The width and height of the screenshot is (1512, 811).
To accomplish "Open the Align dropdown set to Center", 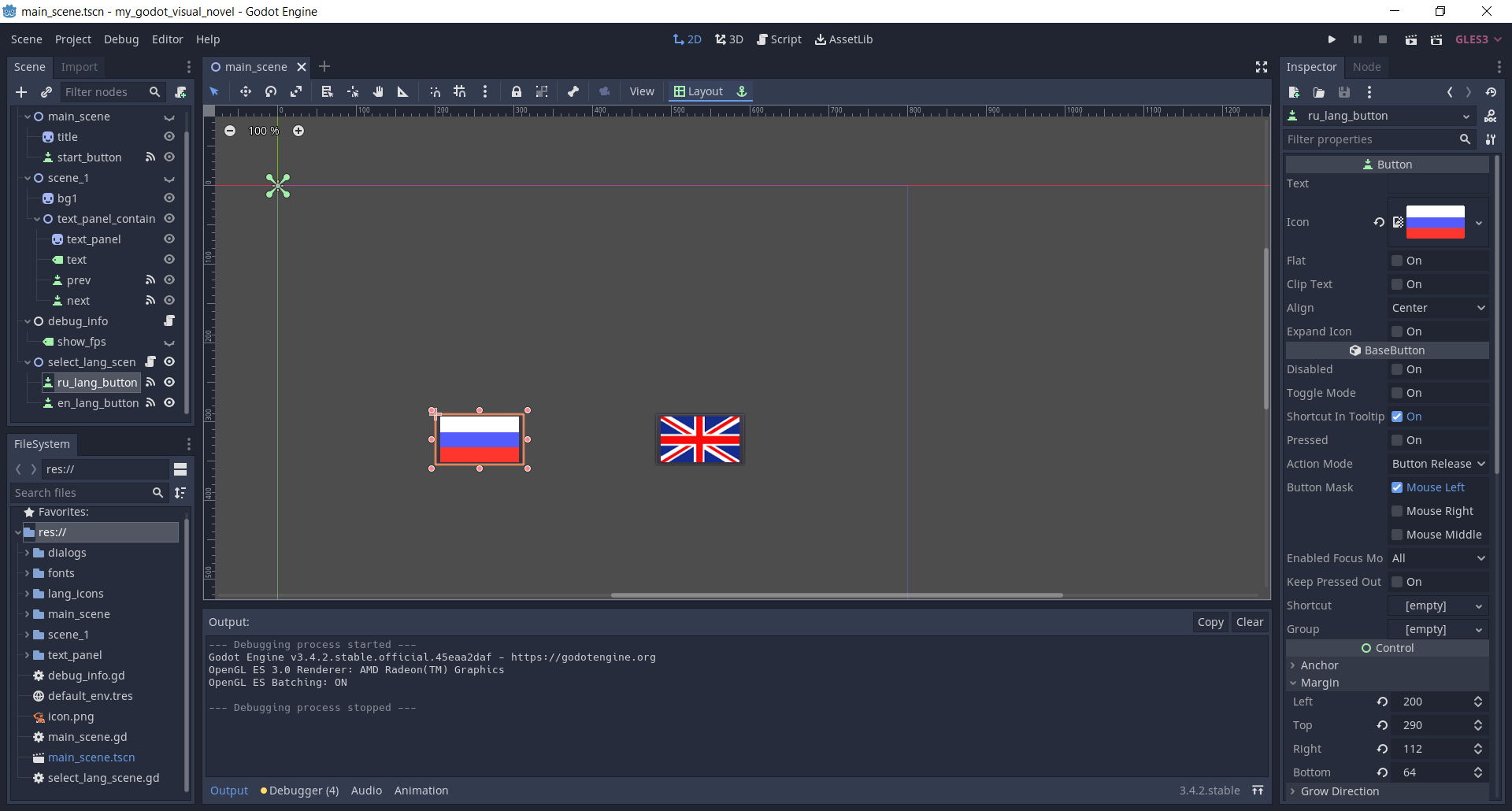I will point(1438,308).
